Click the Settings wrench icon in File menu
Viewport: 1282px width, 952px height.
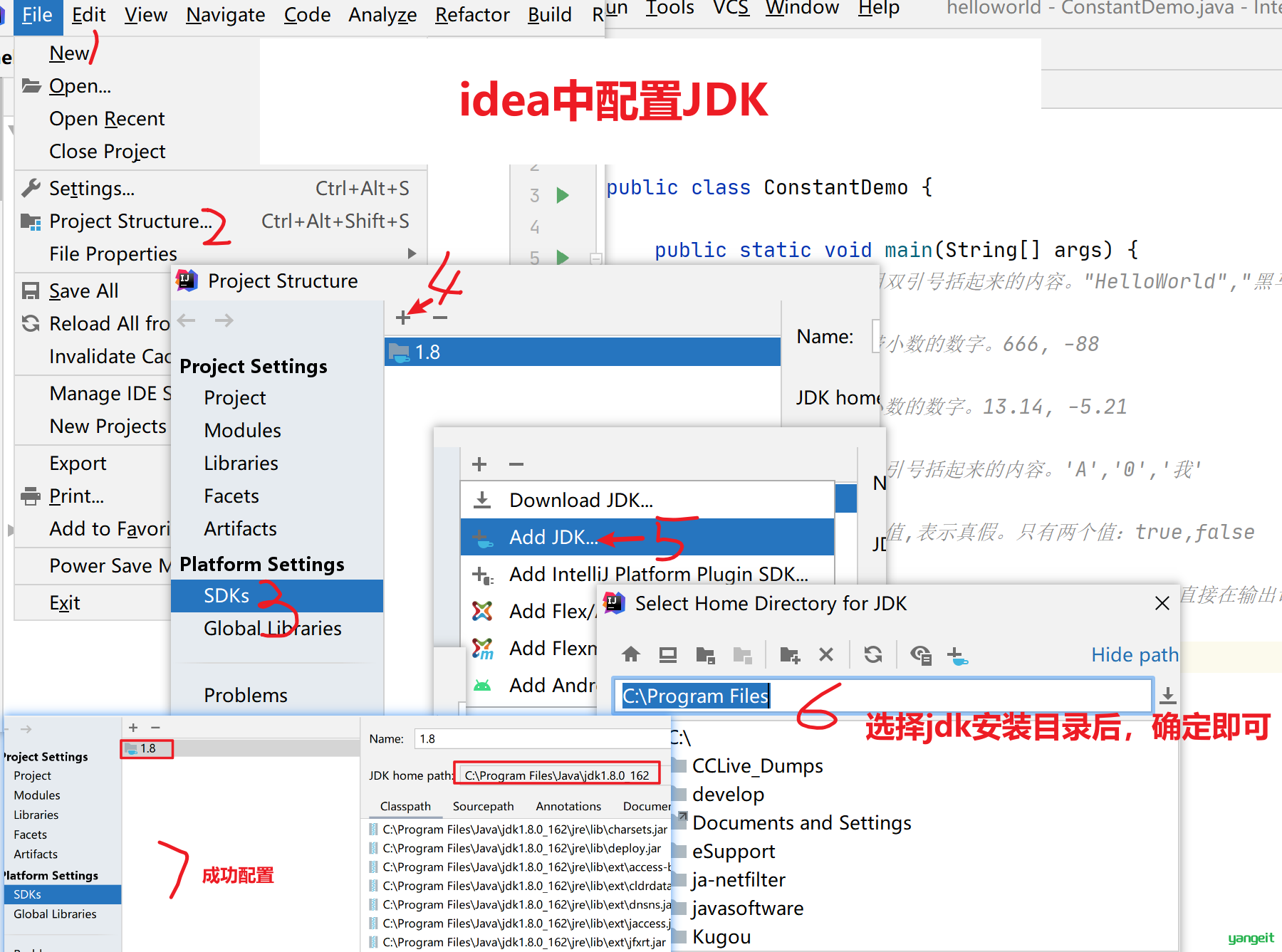31,188
